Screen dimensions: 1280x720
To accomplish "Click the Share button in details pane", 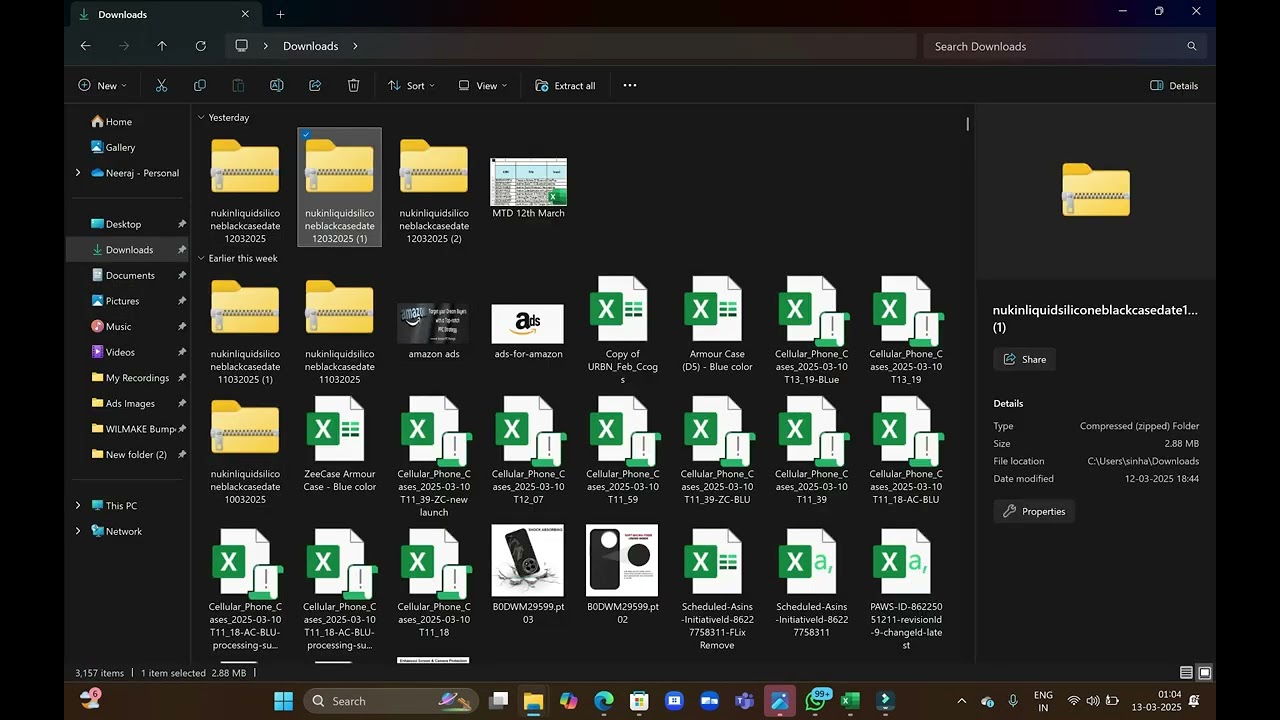I will pos(1024,360).
